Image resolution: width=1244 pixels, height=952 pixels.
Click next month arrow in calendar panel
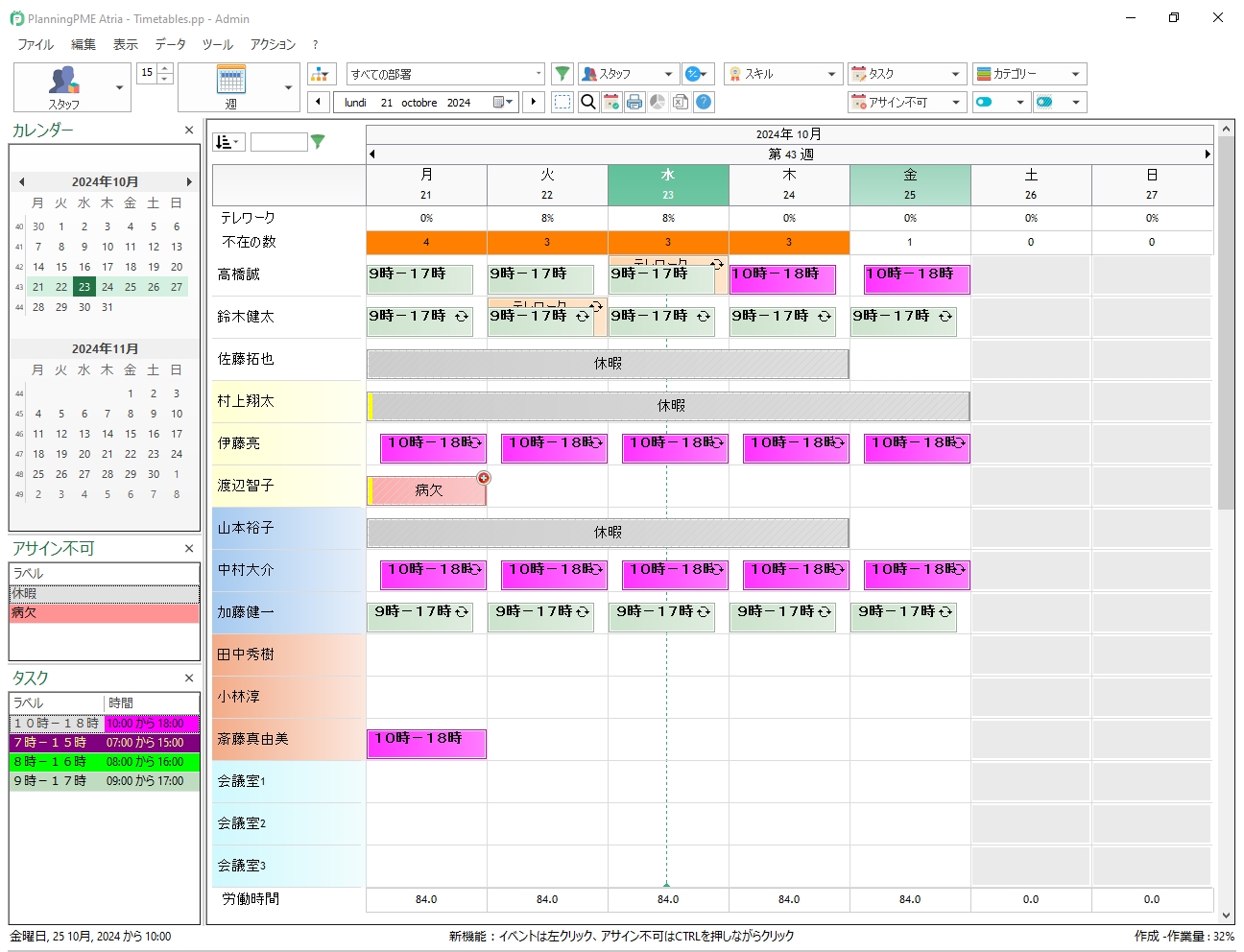189,181
